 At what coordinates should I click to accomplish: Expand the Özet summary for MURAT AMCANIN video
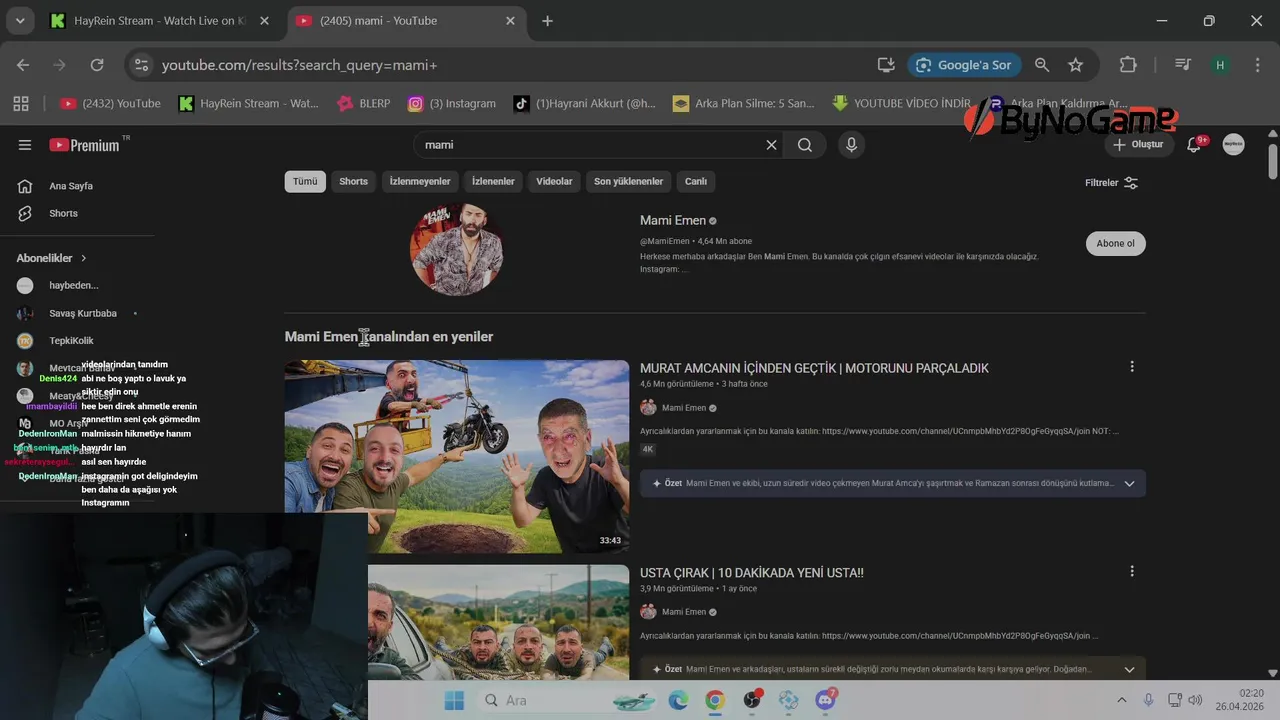tap(1129, 483)
